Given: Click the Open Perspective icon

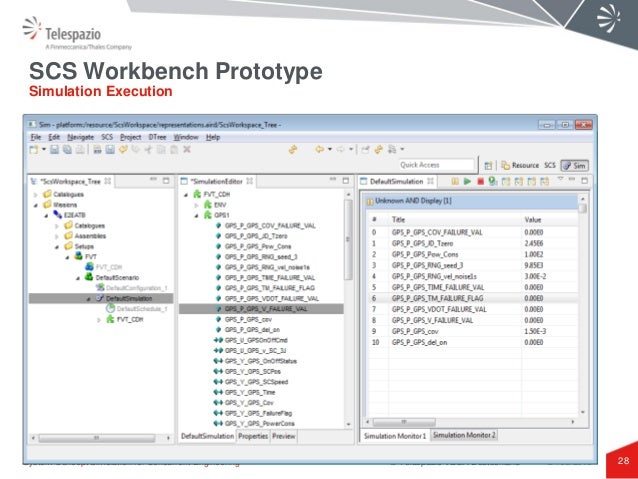Looking at the screenshot, I should [x=488, y=165].
